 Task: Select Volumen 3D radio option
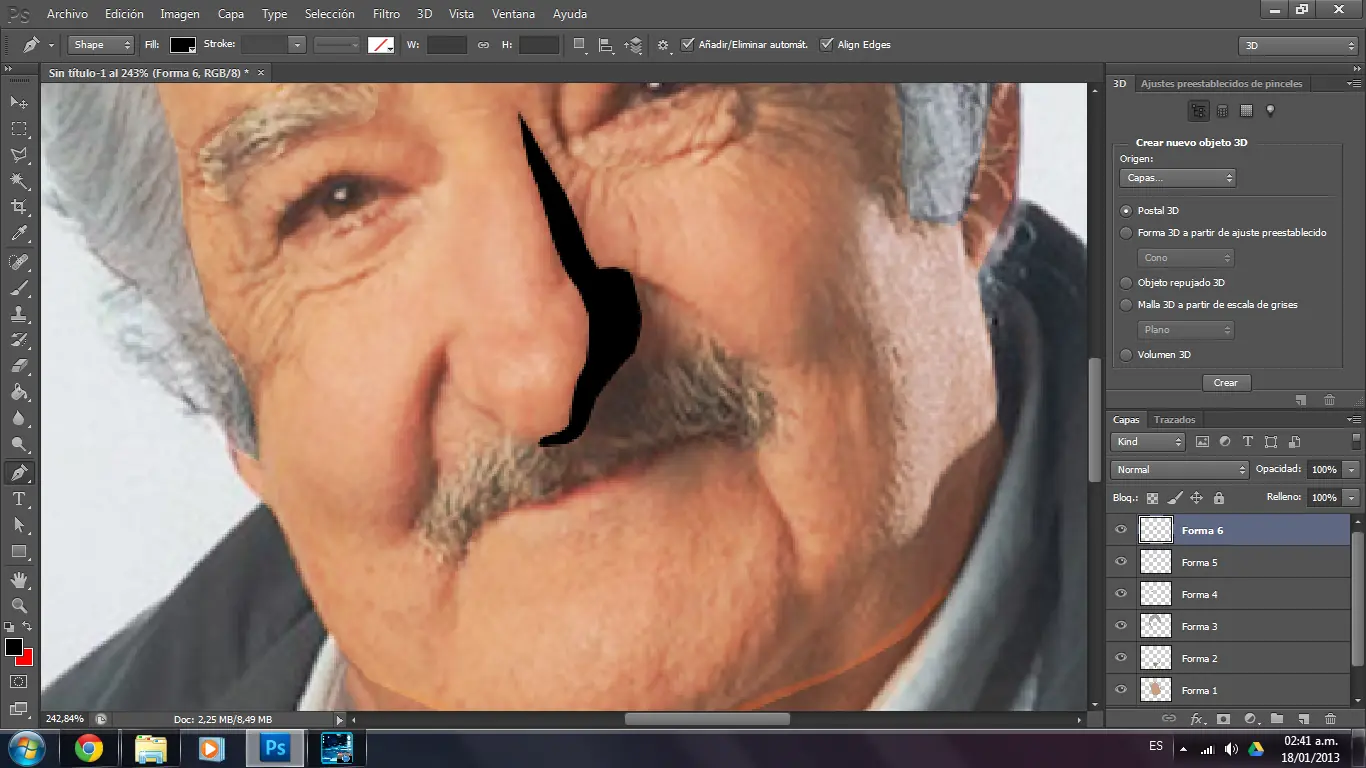coord(1127,355)
